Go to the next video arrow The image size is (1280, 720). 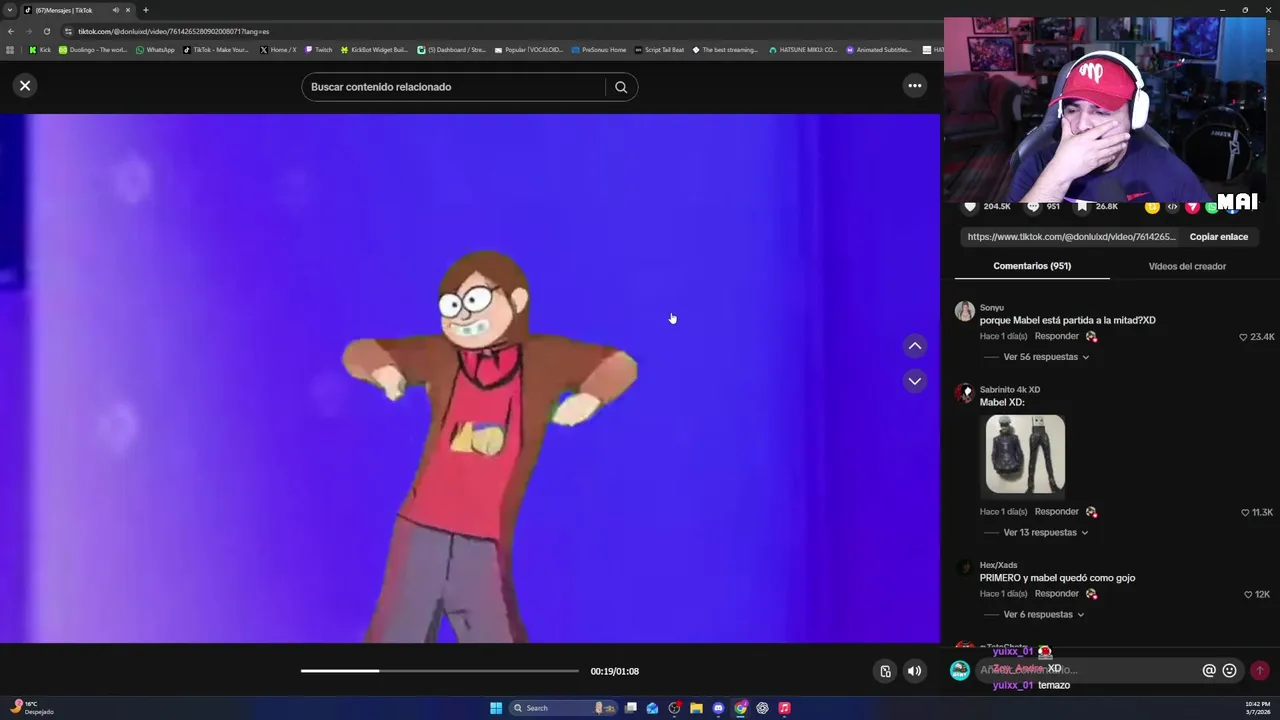914,381
